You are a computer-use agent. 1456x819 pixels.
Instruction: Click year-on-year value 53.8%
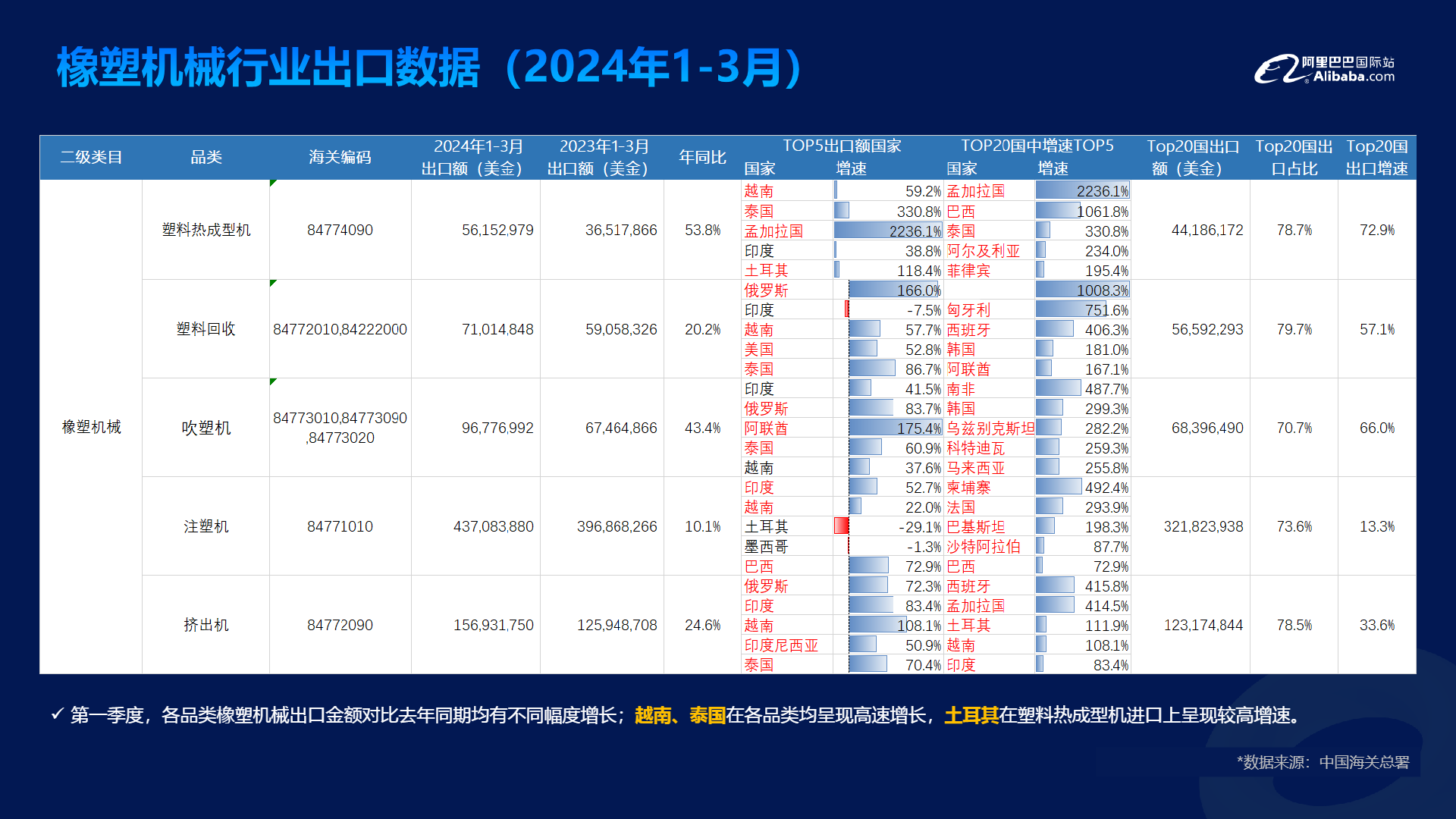pyautogui.click(x=702, y=230)
